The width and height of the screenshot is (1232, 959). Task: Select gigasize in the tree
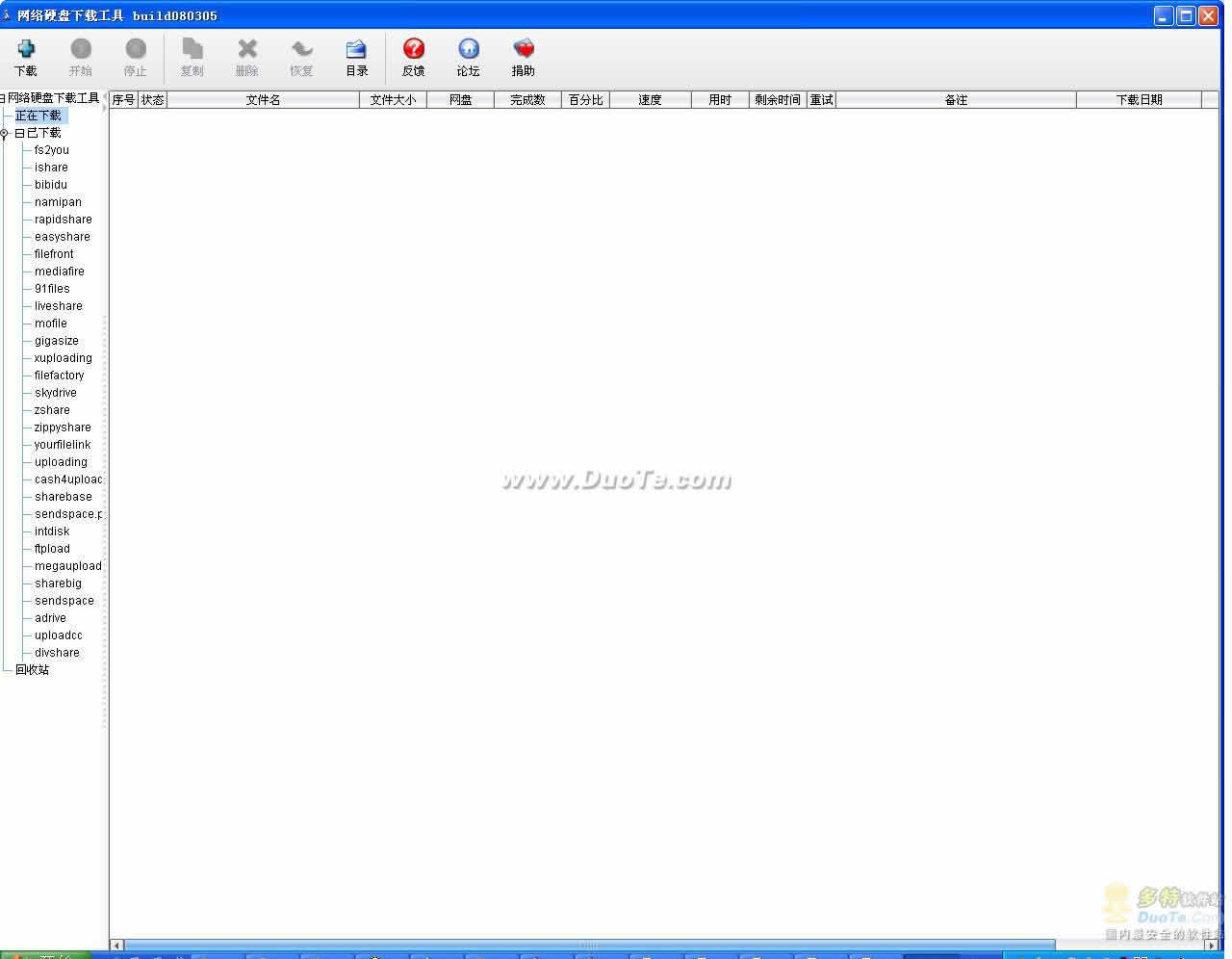(x=57, y=341)
